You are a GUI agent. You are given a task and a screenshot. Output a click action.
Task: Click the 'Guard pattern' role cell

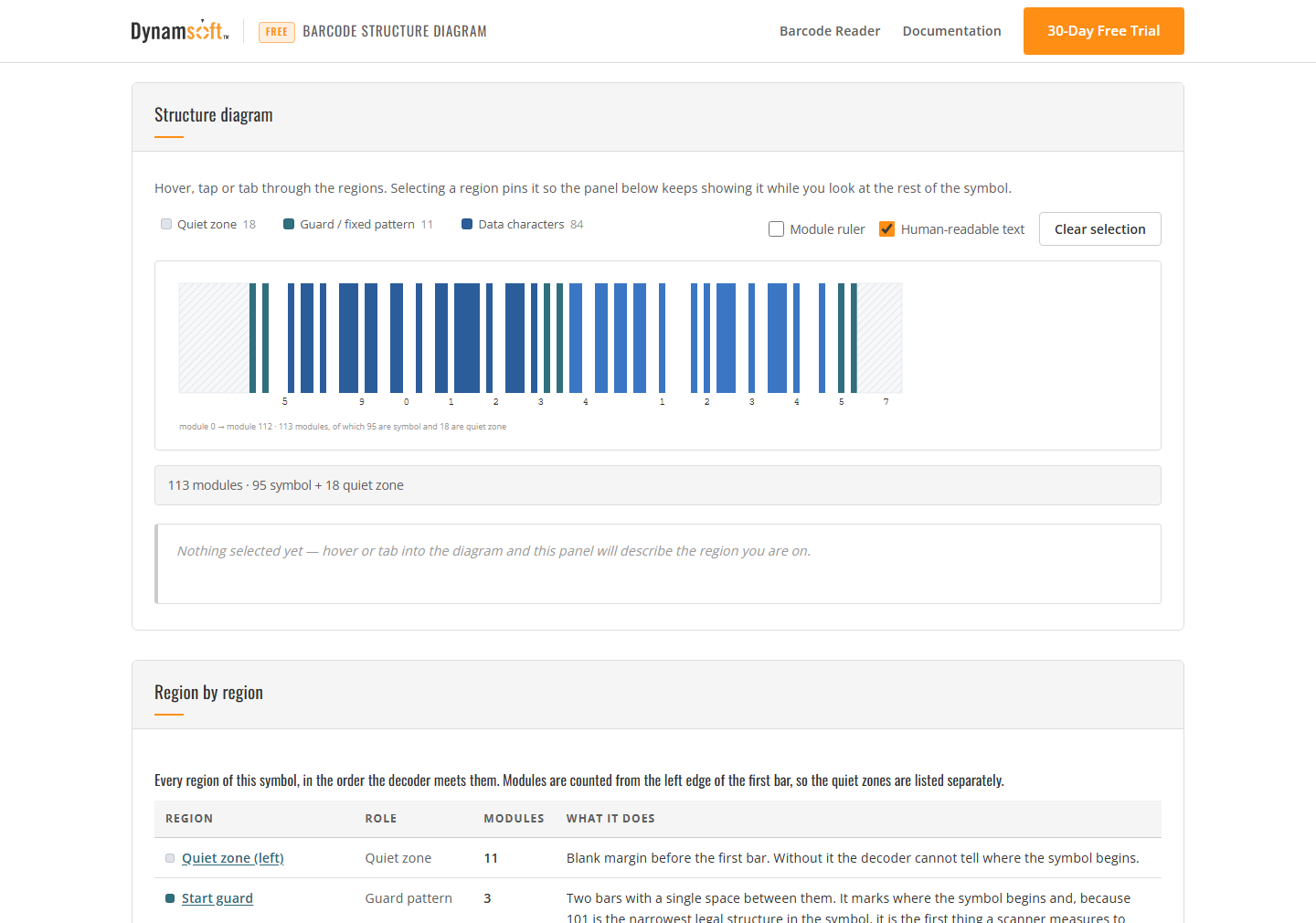[409, 898]
